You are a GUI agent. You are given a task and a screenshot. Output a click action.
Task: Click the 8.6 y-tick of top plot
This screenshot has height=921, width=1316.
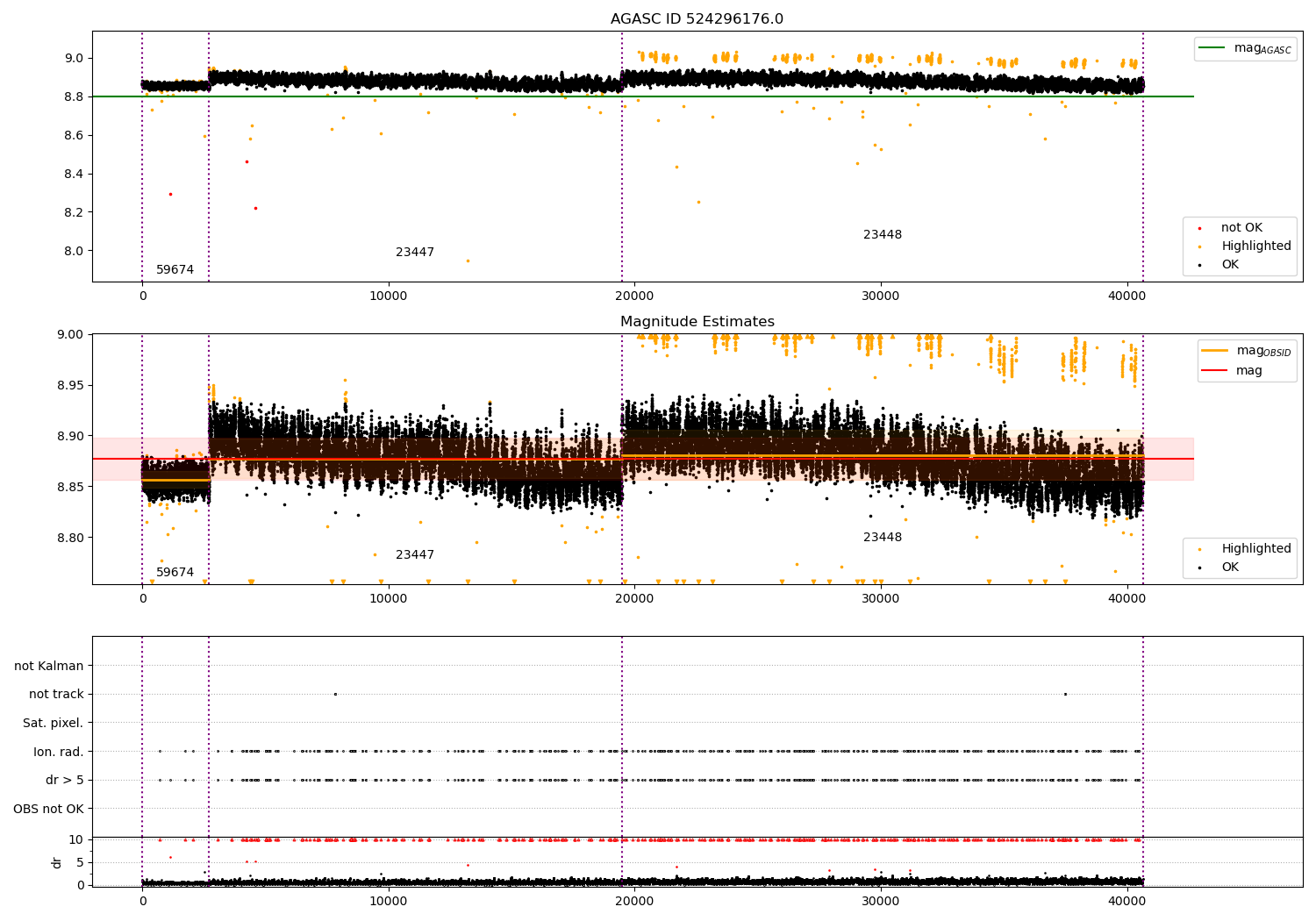coord(74,135)
